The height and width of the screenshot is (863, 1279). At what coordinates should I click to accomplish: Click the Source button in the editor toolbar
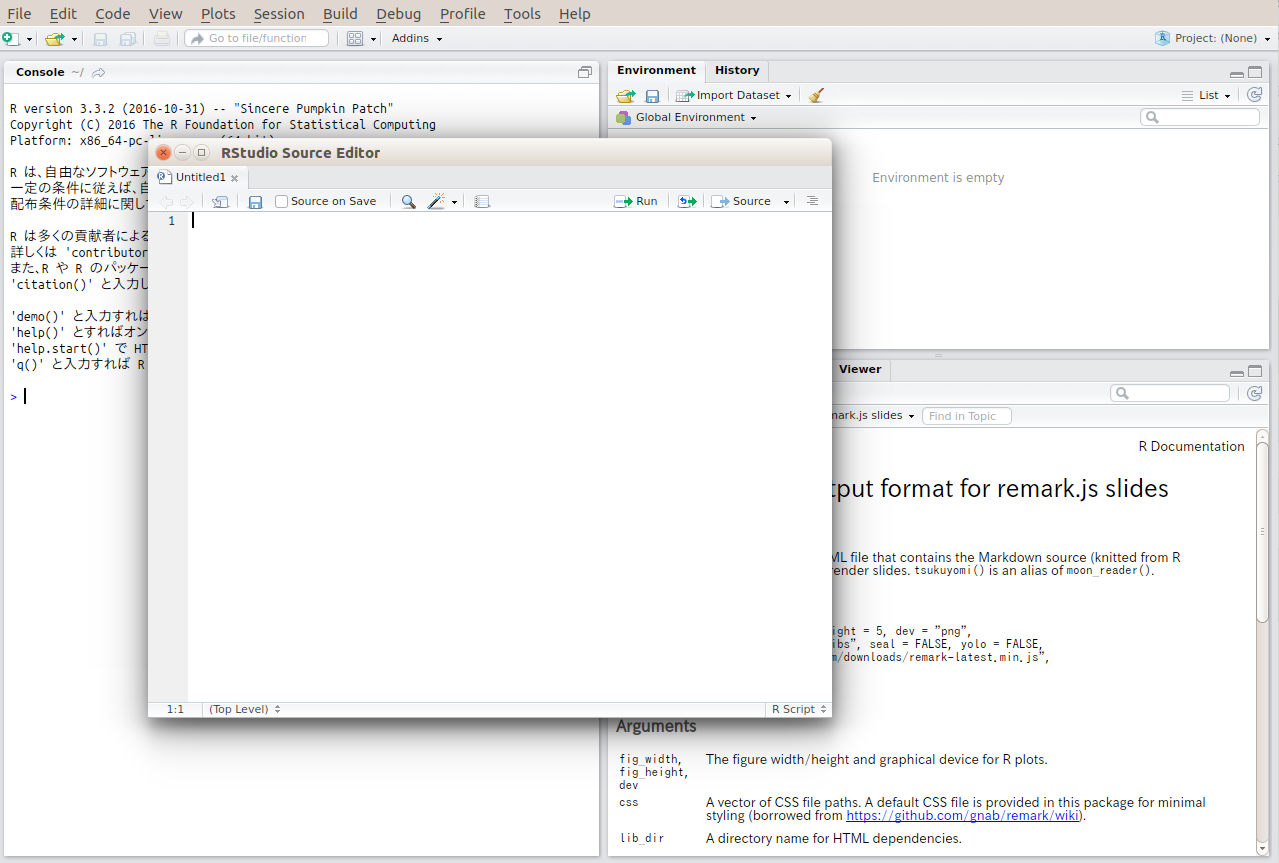click(745, 201)
